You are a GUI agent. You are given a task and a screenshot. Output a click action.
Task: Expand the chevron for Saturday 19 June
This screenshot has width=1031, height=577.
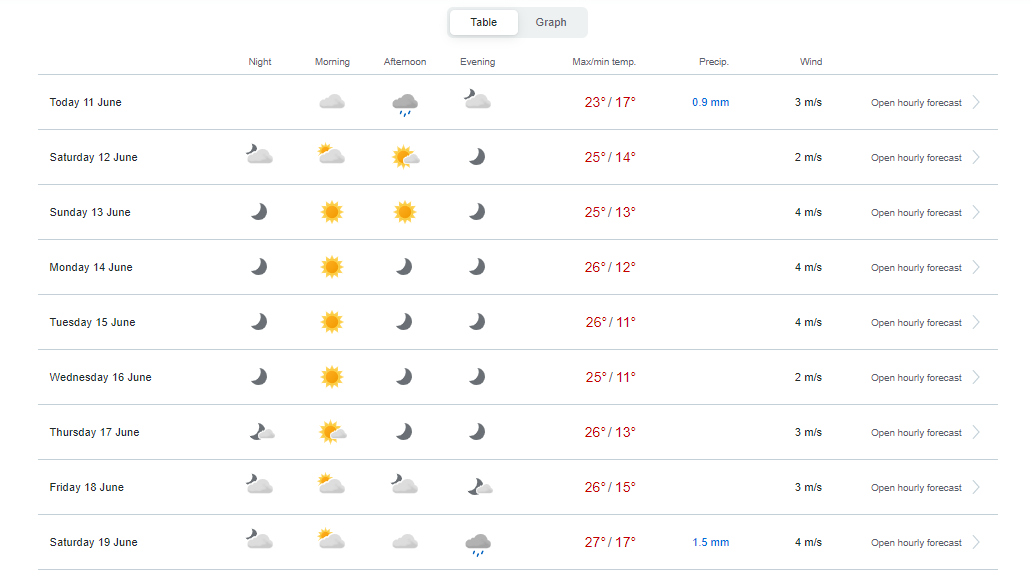coord(976,542)
